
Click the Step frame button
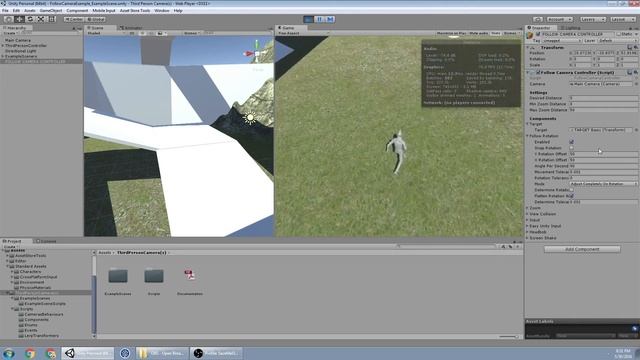click(x=330, y=19)
